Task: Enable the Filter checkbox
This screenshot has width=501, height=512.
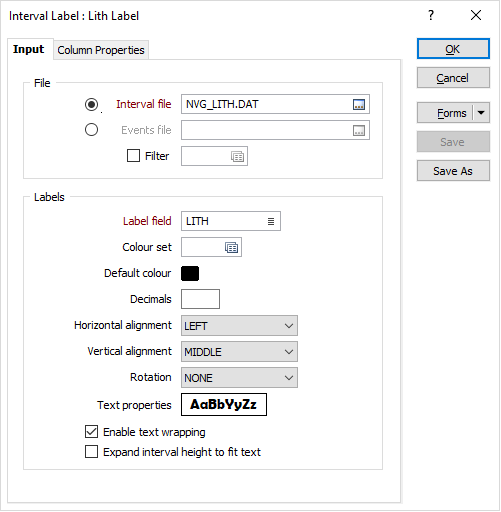Action: click(133, 156)
